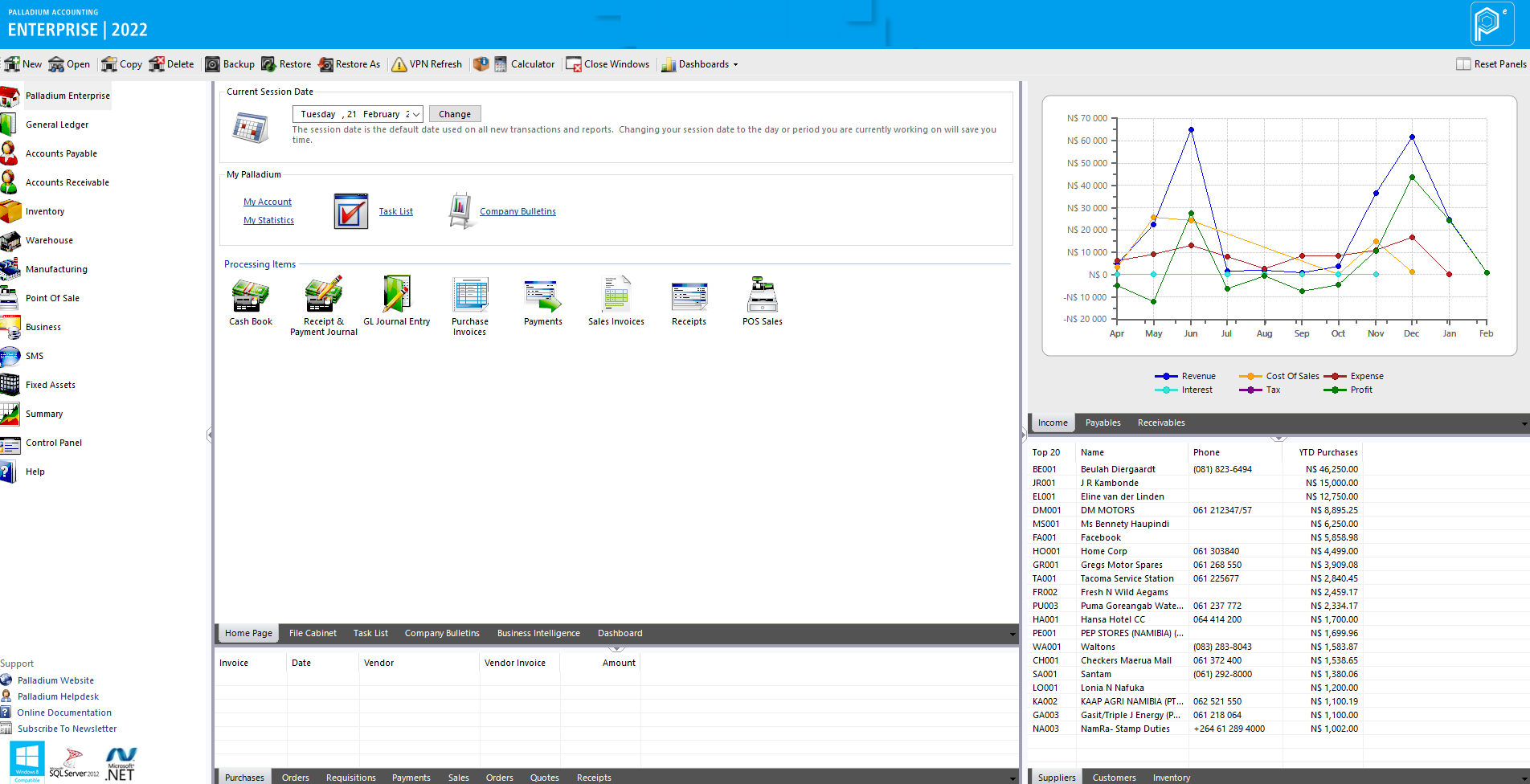This screenshot has width=1530, height=784.
Task: Click the Change session date button
Action: coord(455,114)
